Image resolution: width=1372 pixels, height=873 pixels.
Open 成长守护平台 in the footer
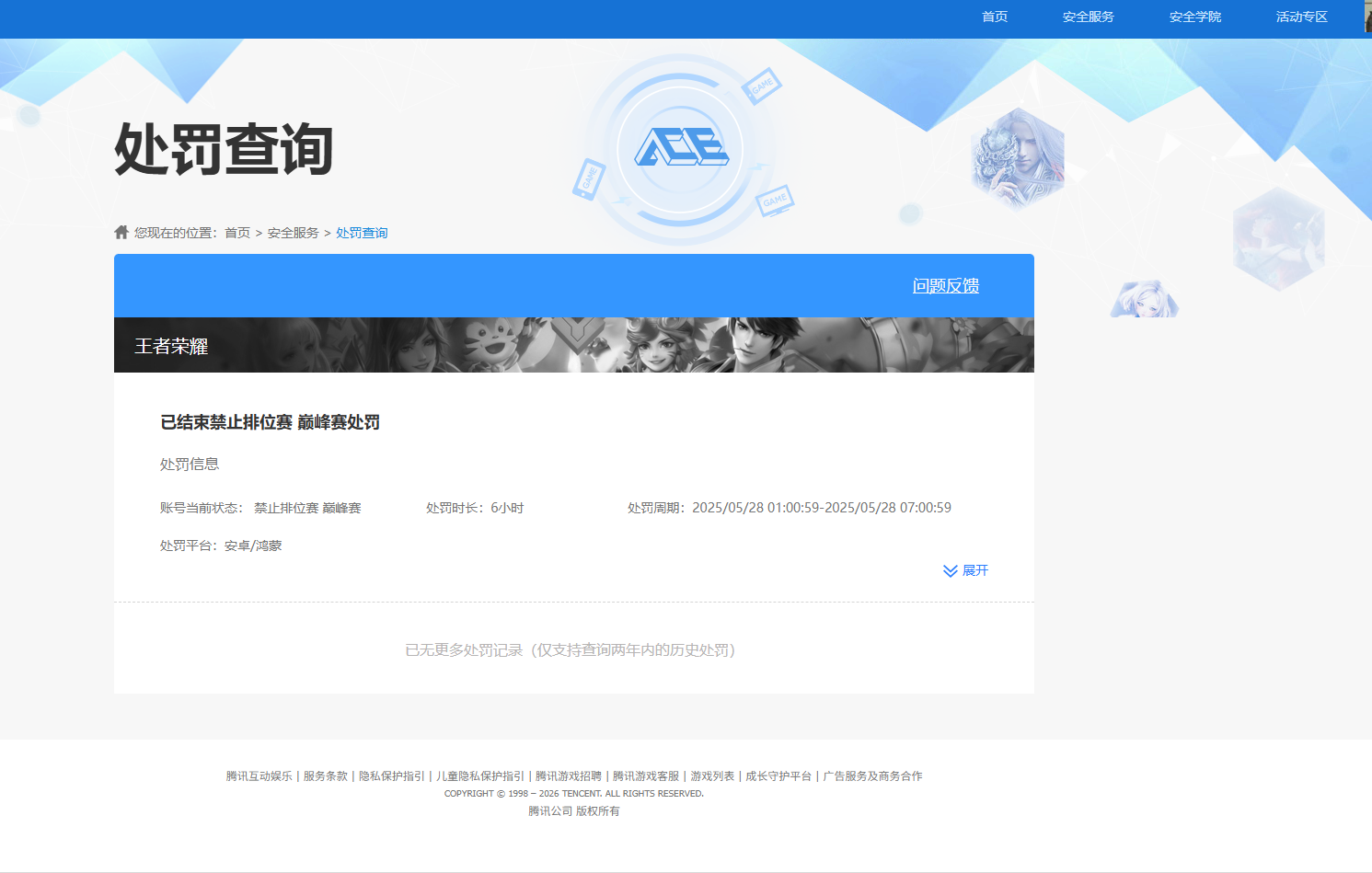pos(778,776)
